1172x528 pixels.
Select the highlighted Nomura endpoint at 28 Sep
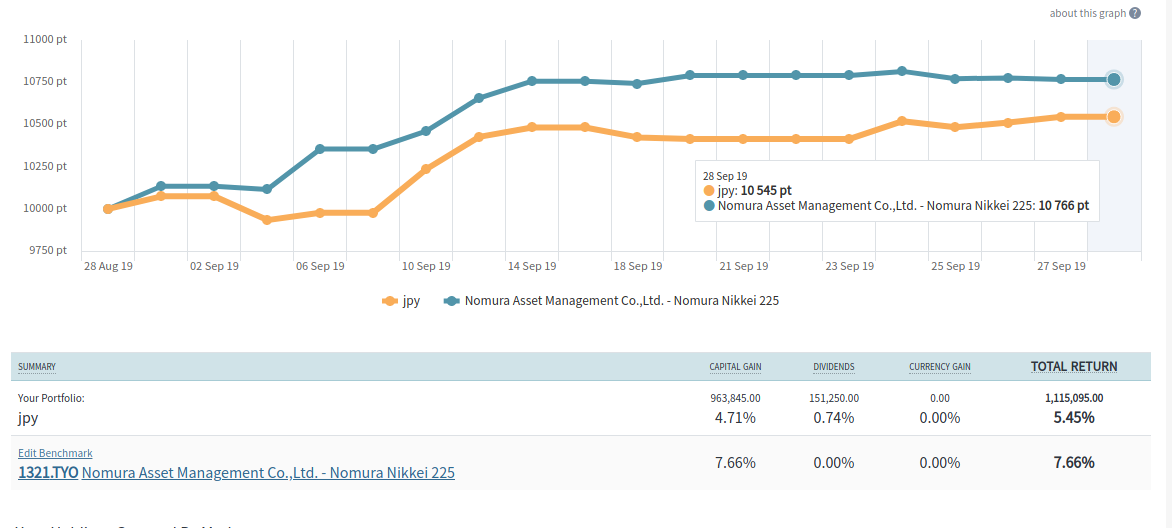(x=1113, y=79)
